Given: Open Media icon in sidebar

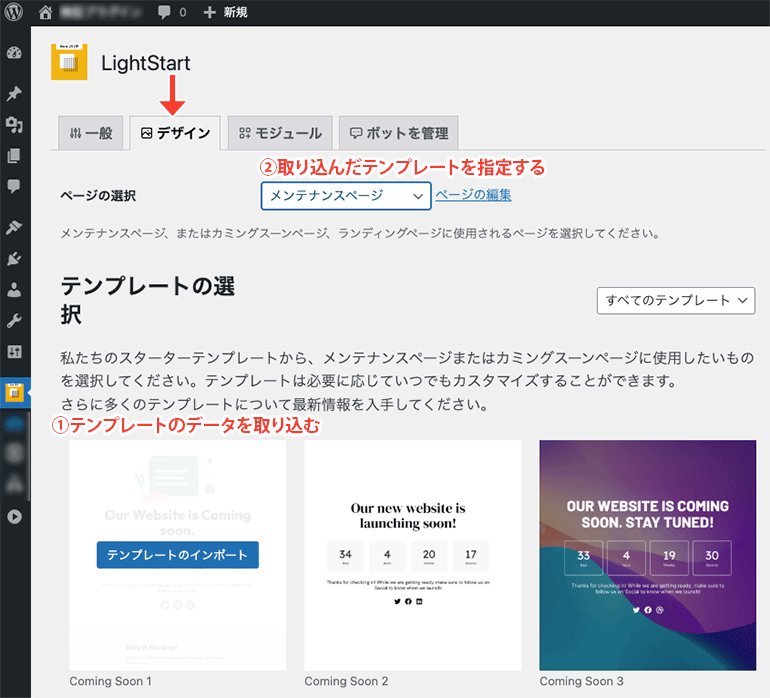Looking at the screenshot, I should (14, 125).
